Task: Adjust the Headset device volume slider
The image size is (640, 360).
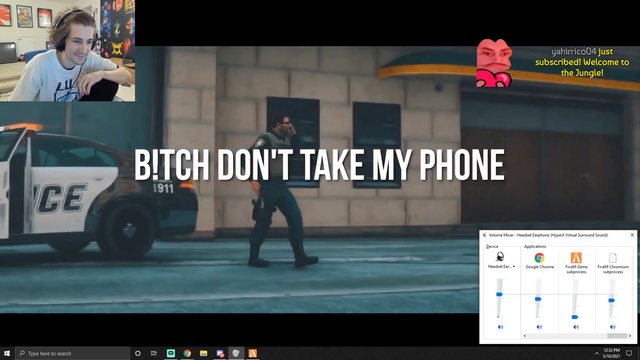Action: [499, 294]
